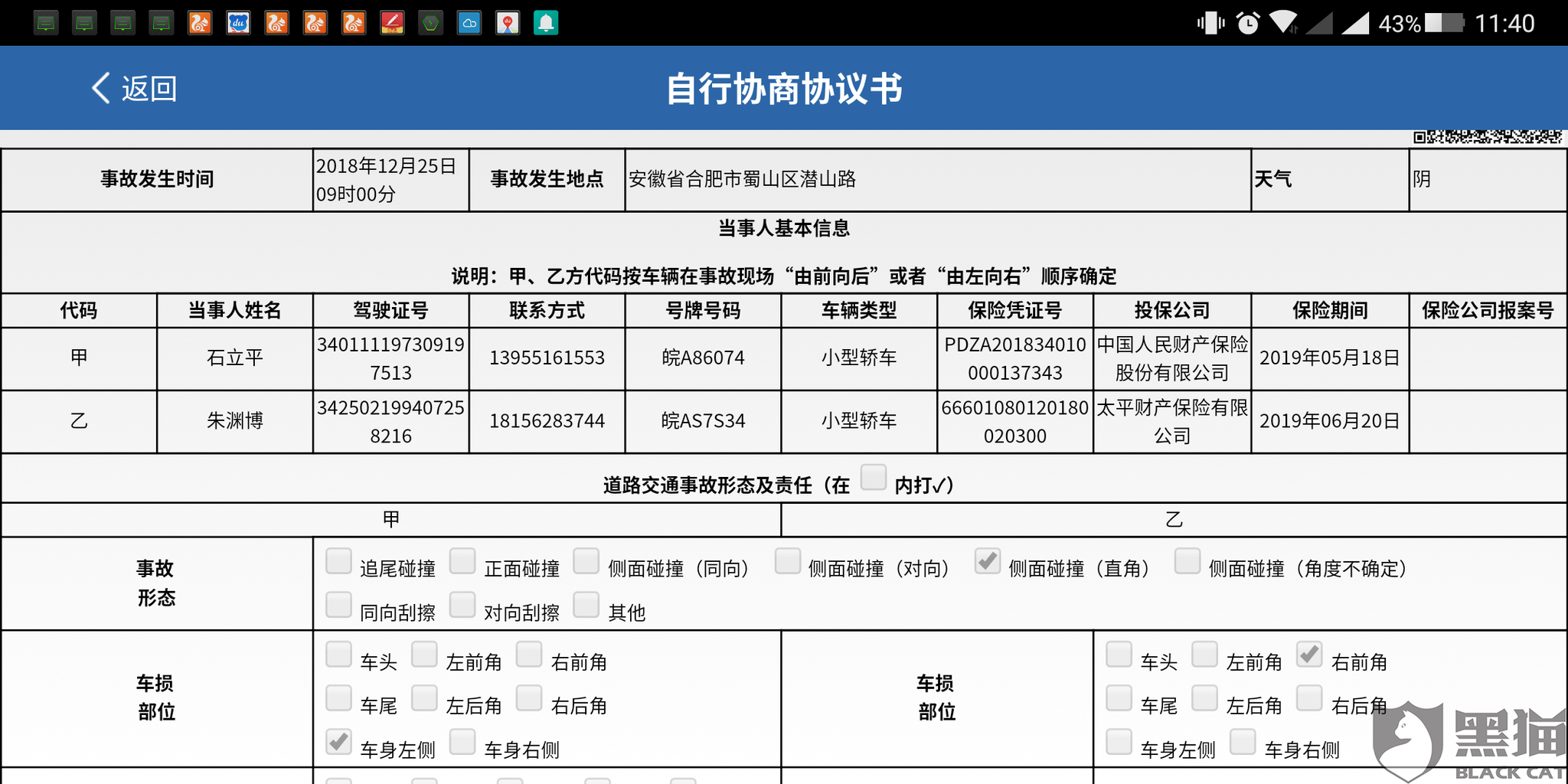The image size is (1568, 784).
Task: Select the license plate cell 皖A86074
Action: point(704,358)
